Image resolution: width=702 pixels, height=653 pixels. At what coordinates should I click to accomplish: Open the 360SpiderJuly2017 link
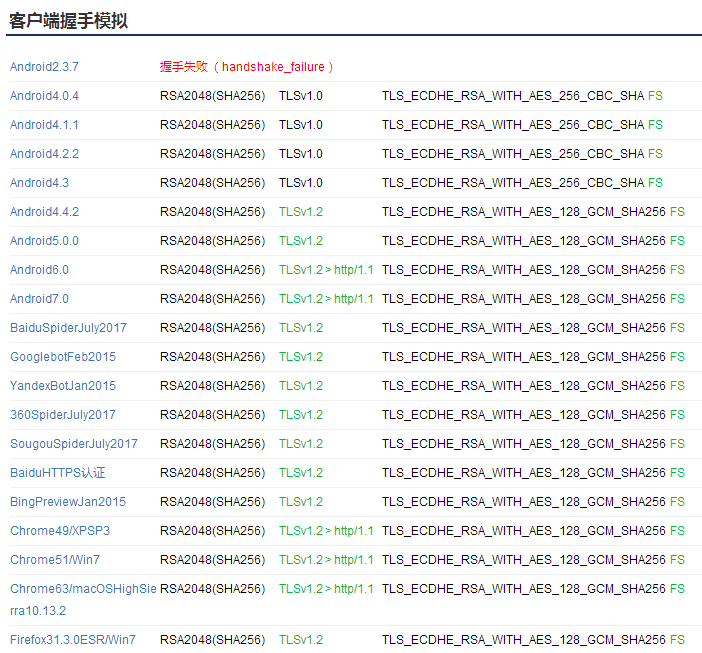point(63,415)
